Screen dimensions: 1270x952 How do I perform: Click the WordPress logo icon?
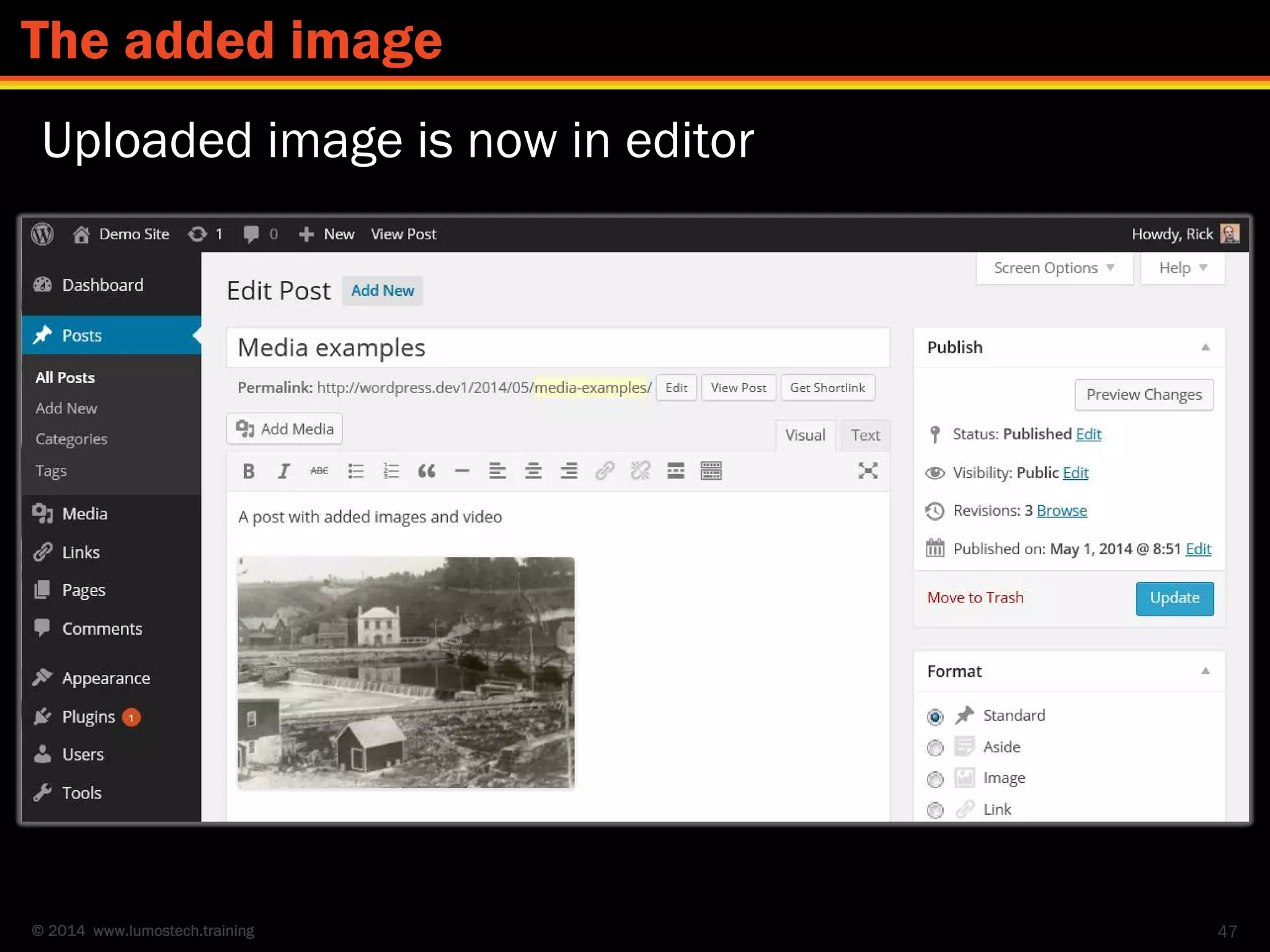[42, 234]
